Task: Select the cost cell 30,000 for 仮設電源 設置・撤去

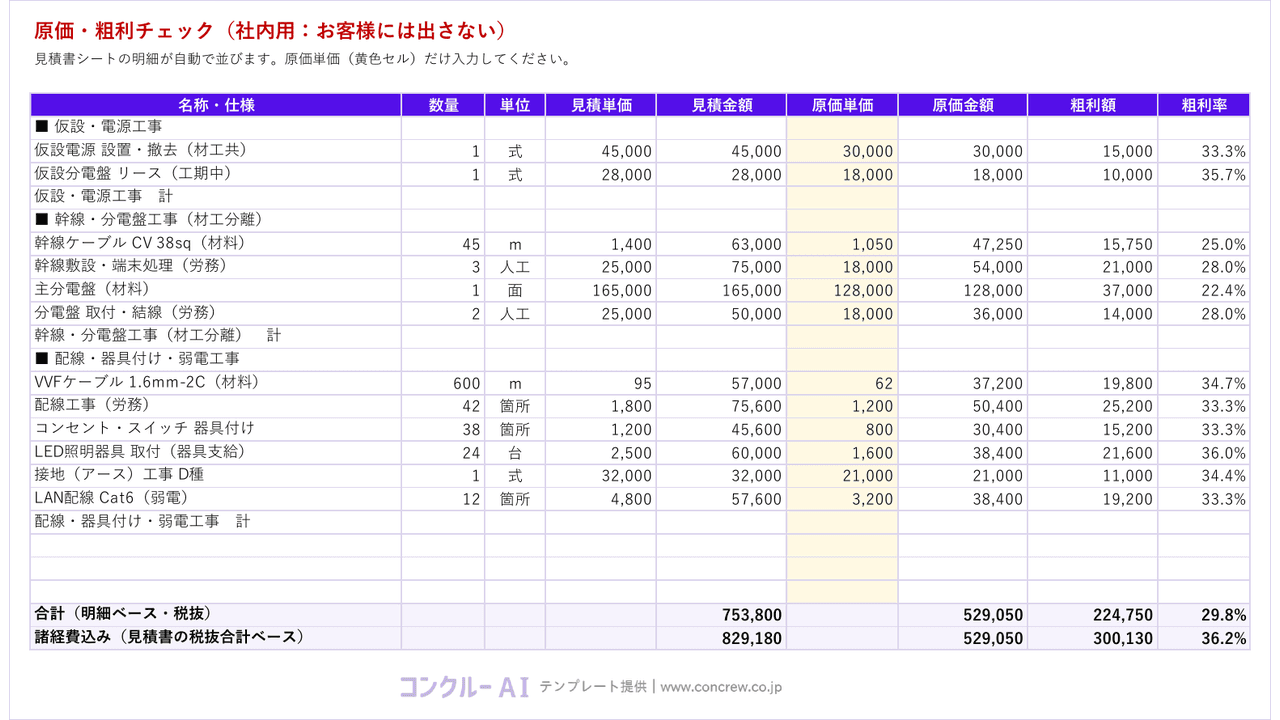Action: pyautogui.click(x=842, y=152)
